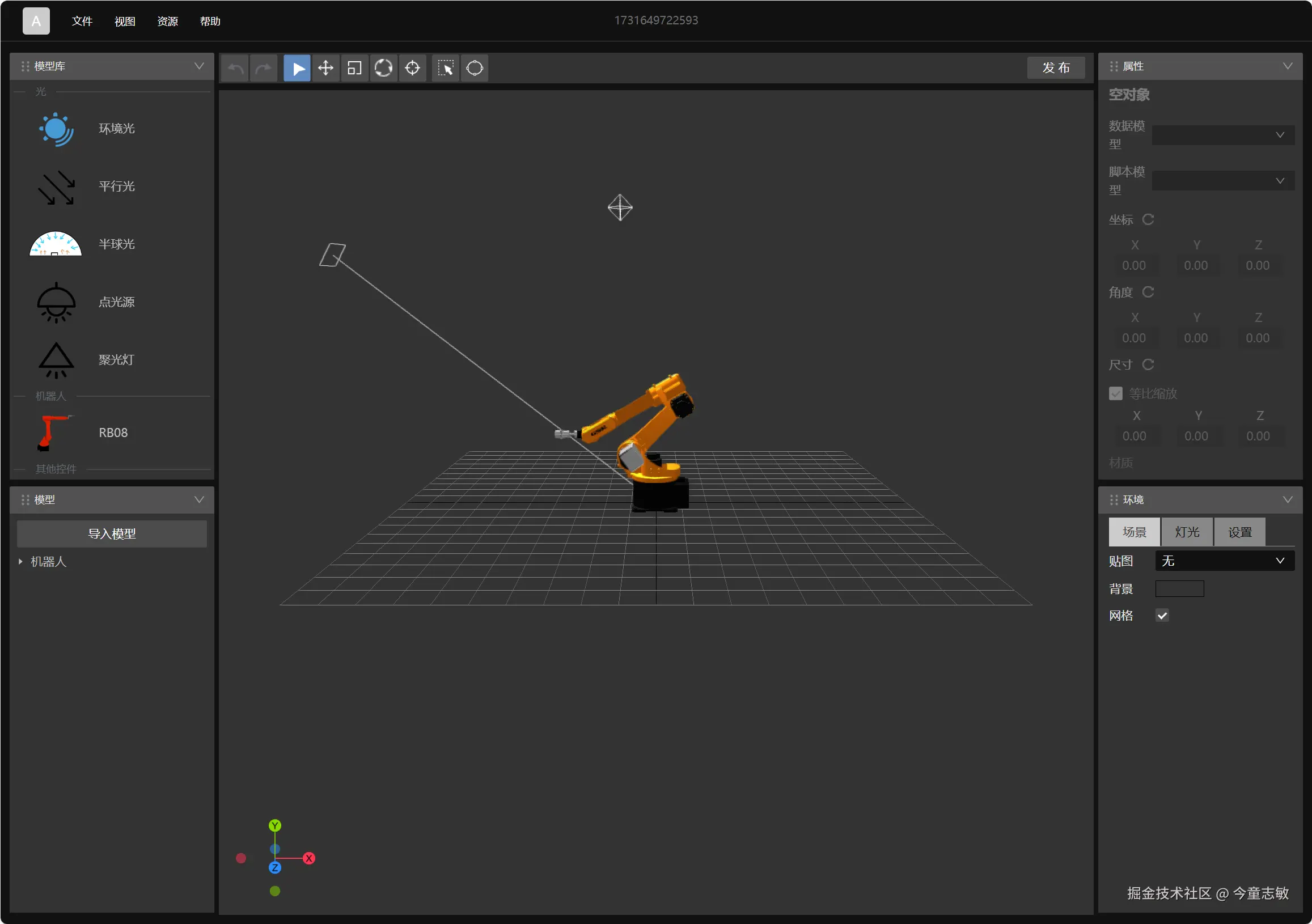This screenshot has height=924, width=1312.
Task: Activate the scale tool
Action: pos(354,69)
